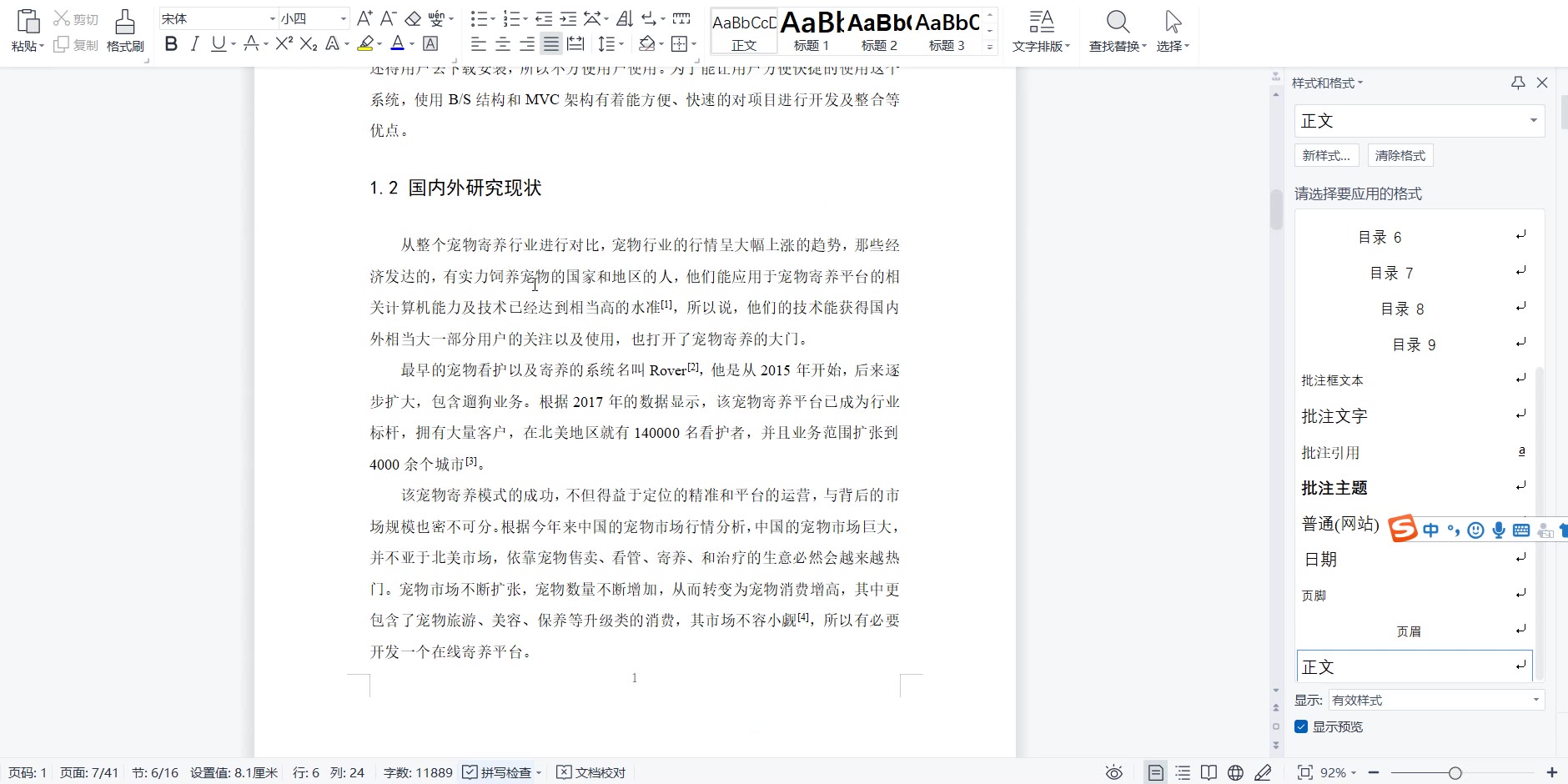Zoom out with the minus button
1568x784 pixels.
click(1374, 773)
